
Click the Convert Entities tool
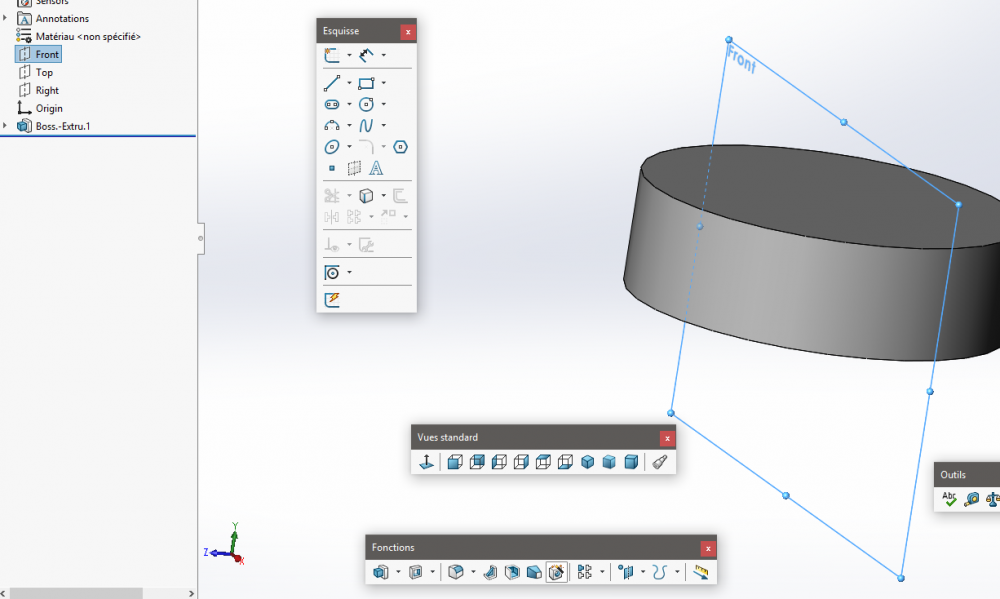click(366, 195)
